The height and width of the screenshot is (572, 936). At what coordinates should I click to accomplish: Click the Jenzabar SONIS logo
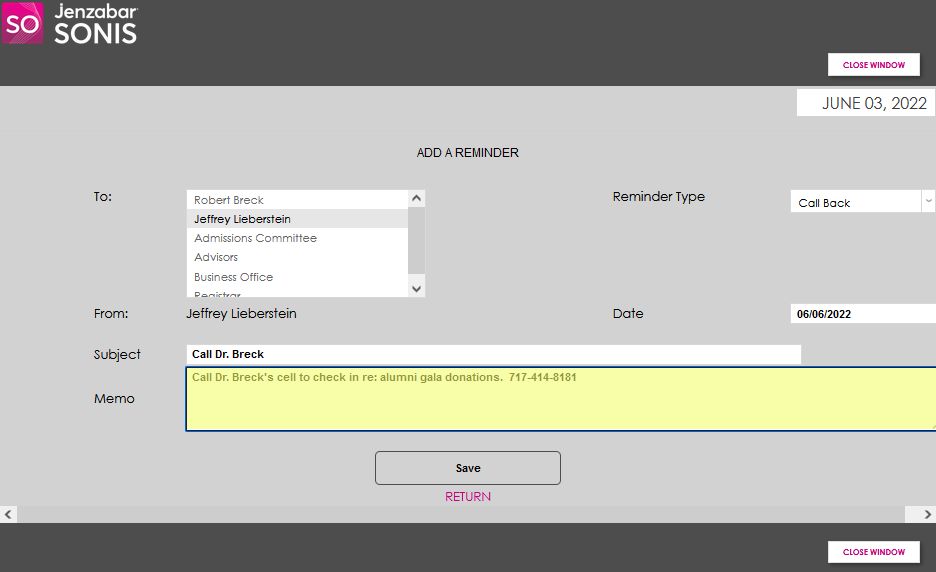(70, 24)
